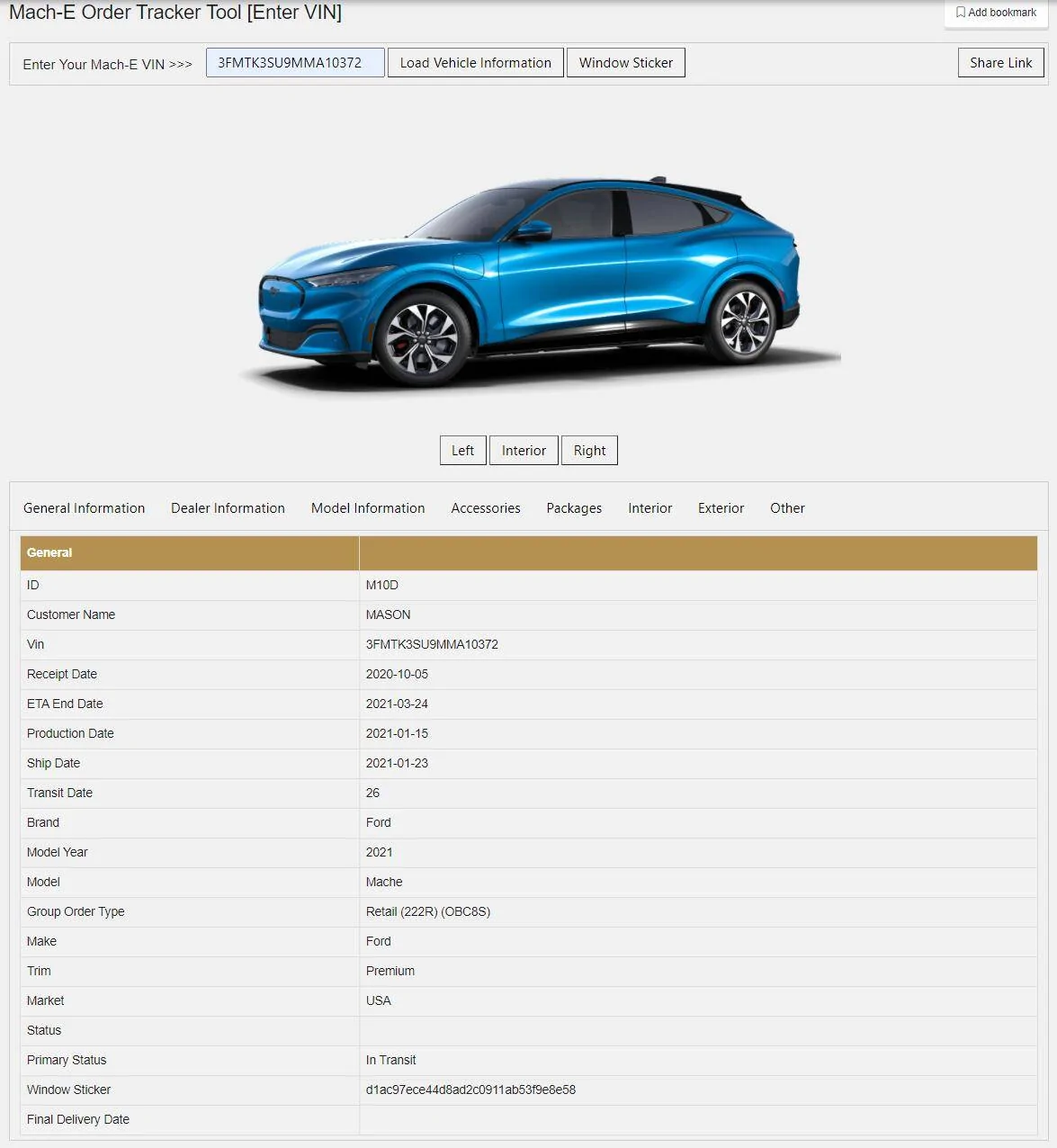
Task: Select the Interior tab
Action: (649, 508)
